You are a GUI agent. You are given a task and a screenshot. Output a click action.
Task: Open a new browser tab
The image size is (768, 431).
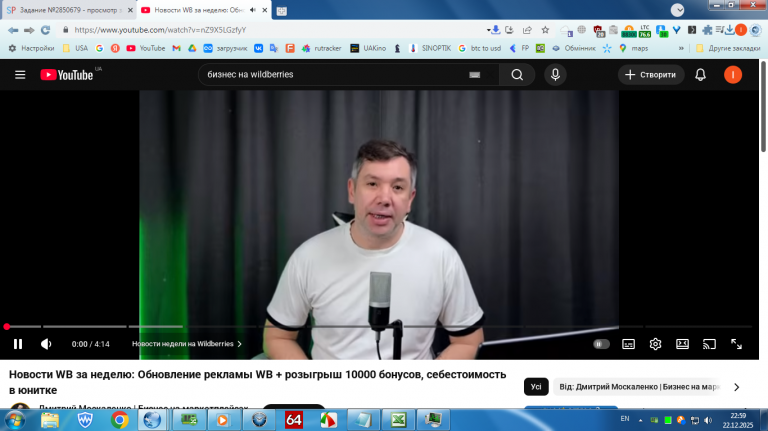tap(282, 11)
